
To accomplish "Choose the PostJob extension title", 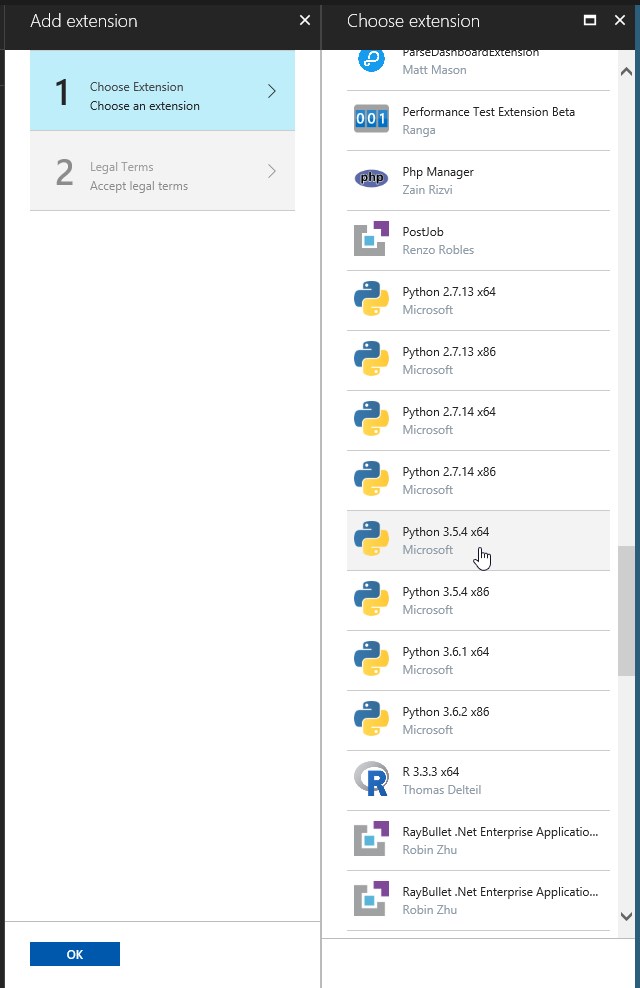I will [423, 231].
